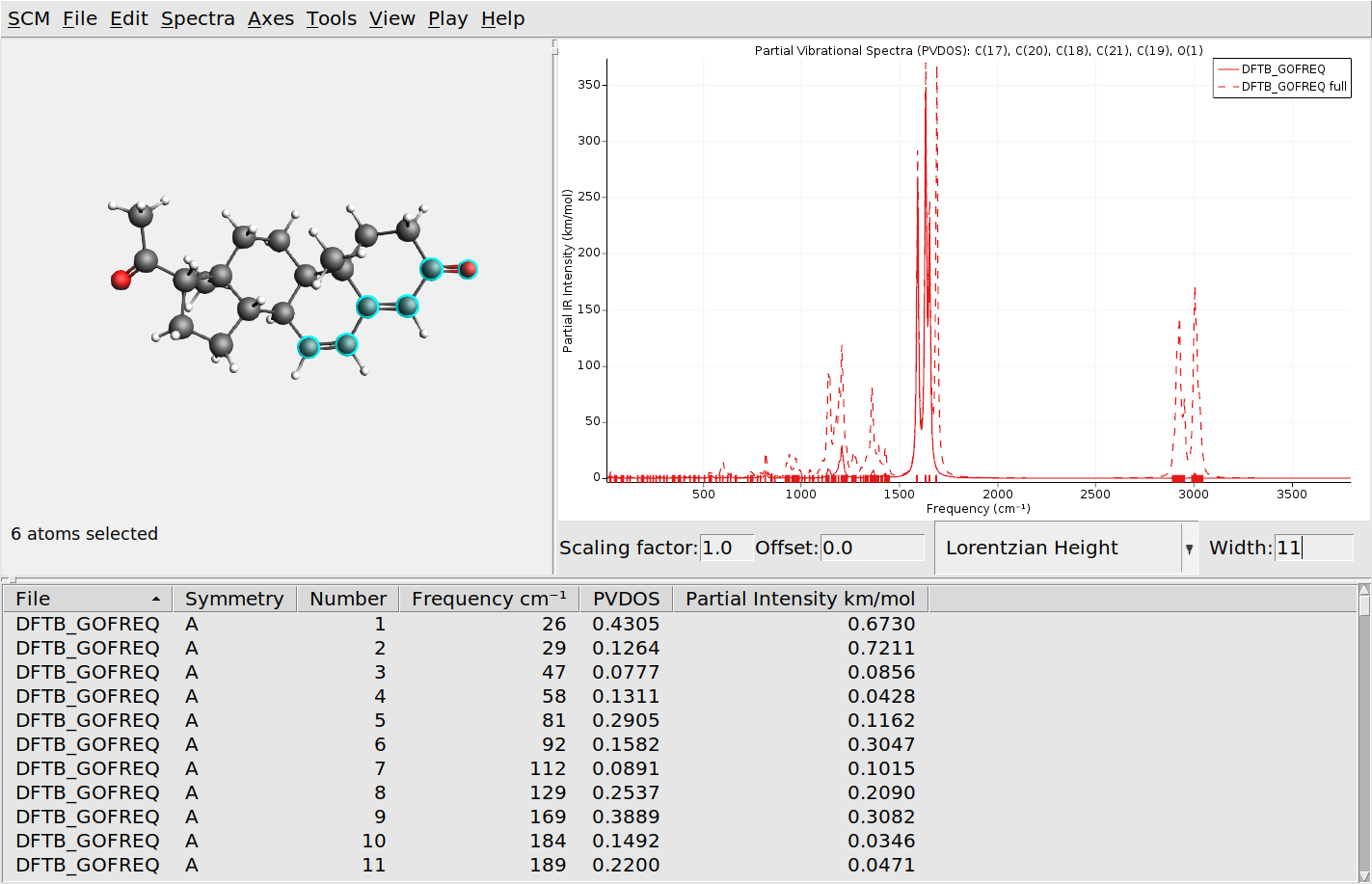Screen dimensions: 1372x884
Task: Edit the Offset input field
Action: [874, 548]
